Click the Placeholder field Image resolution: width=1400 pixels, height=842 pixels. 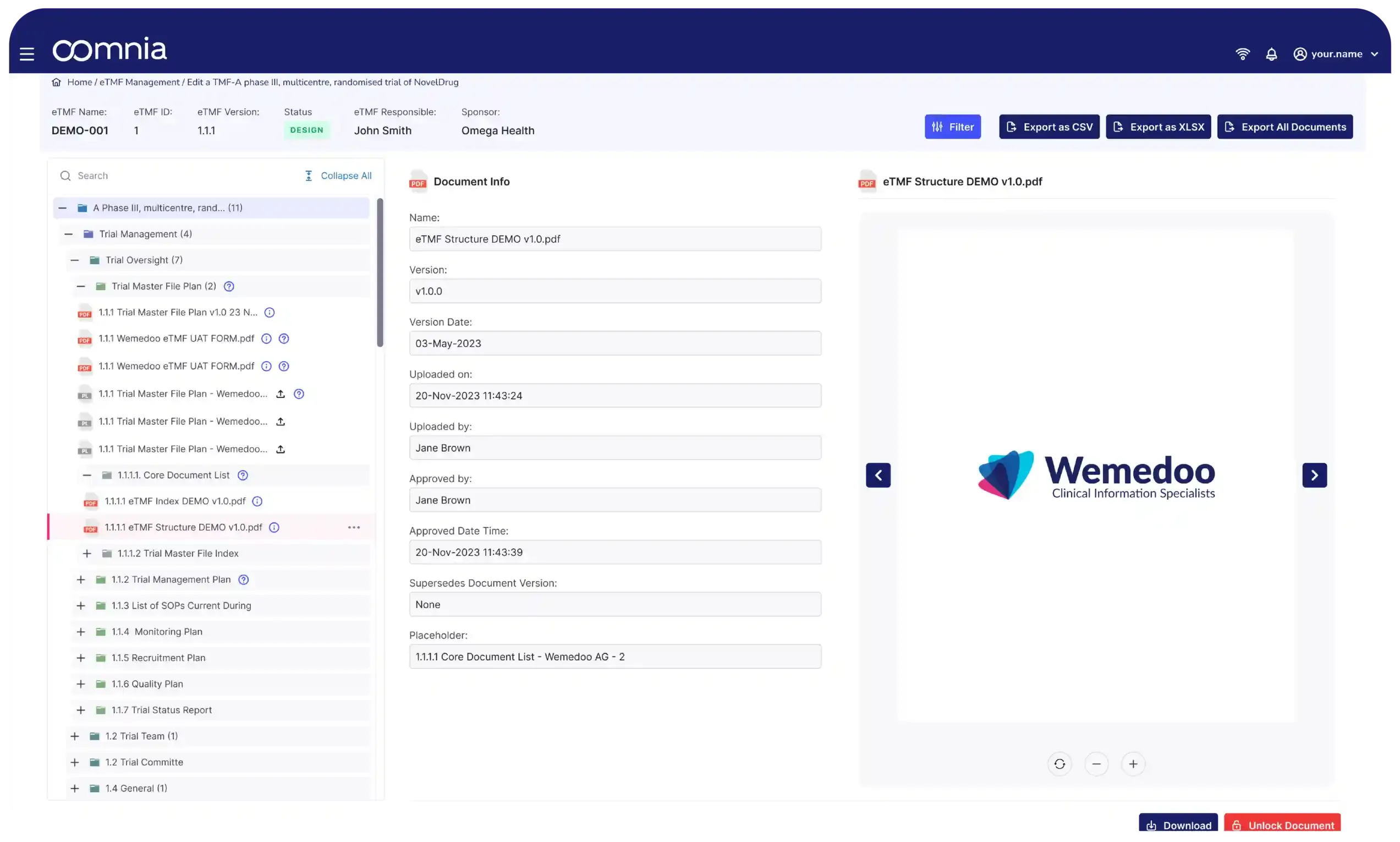click(x=615, y=657)
